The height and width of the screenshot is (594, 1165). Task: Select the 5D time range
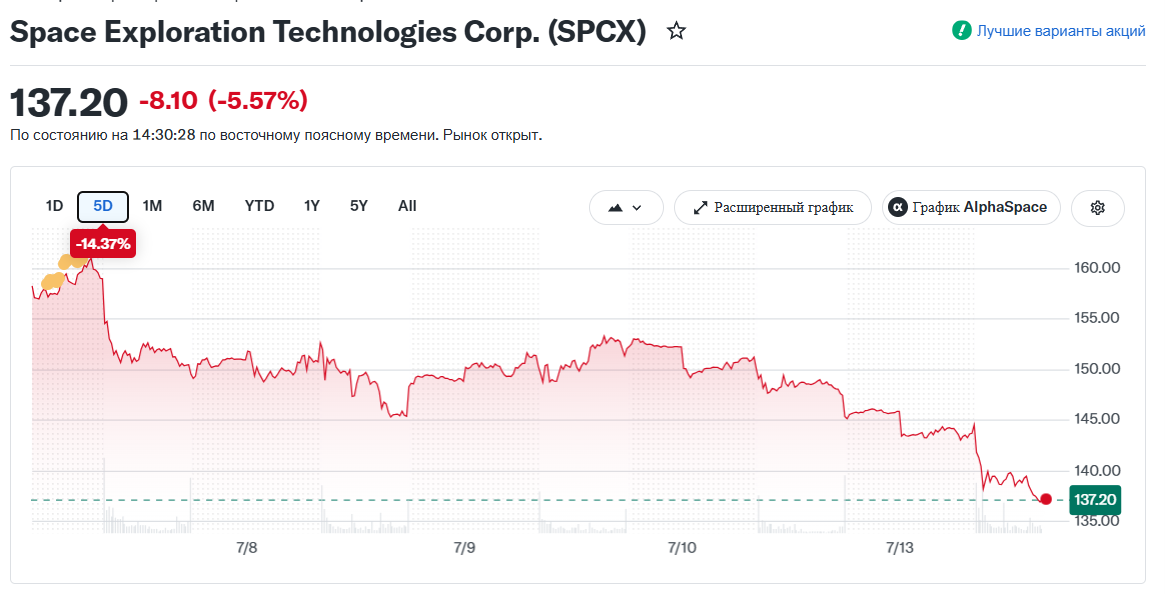[103, 207]
